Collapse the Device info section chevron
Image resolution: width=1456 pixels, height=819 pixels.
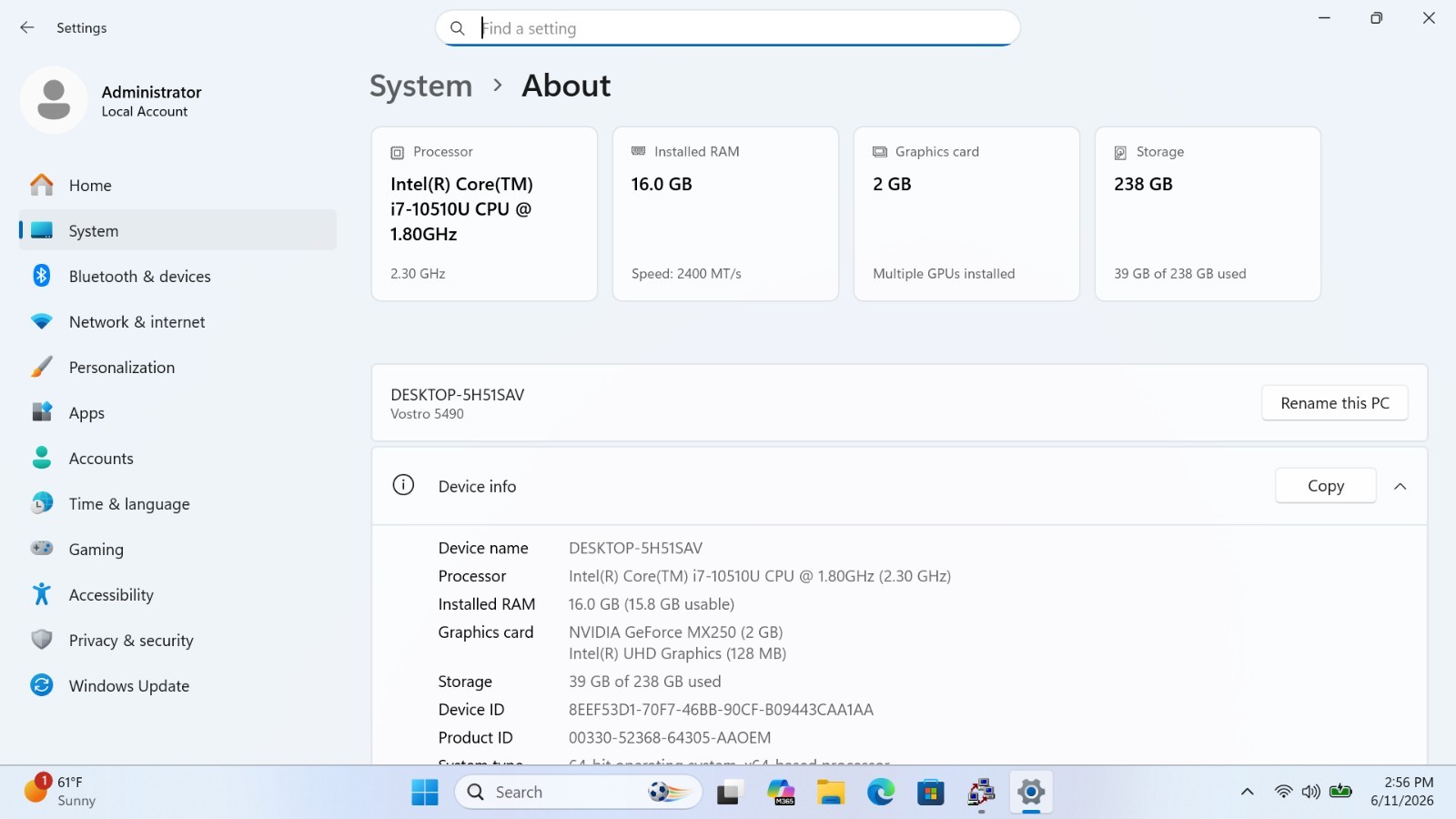coord(1400,486)
